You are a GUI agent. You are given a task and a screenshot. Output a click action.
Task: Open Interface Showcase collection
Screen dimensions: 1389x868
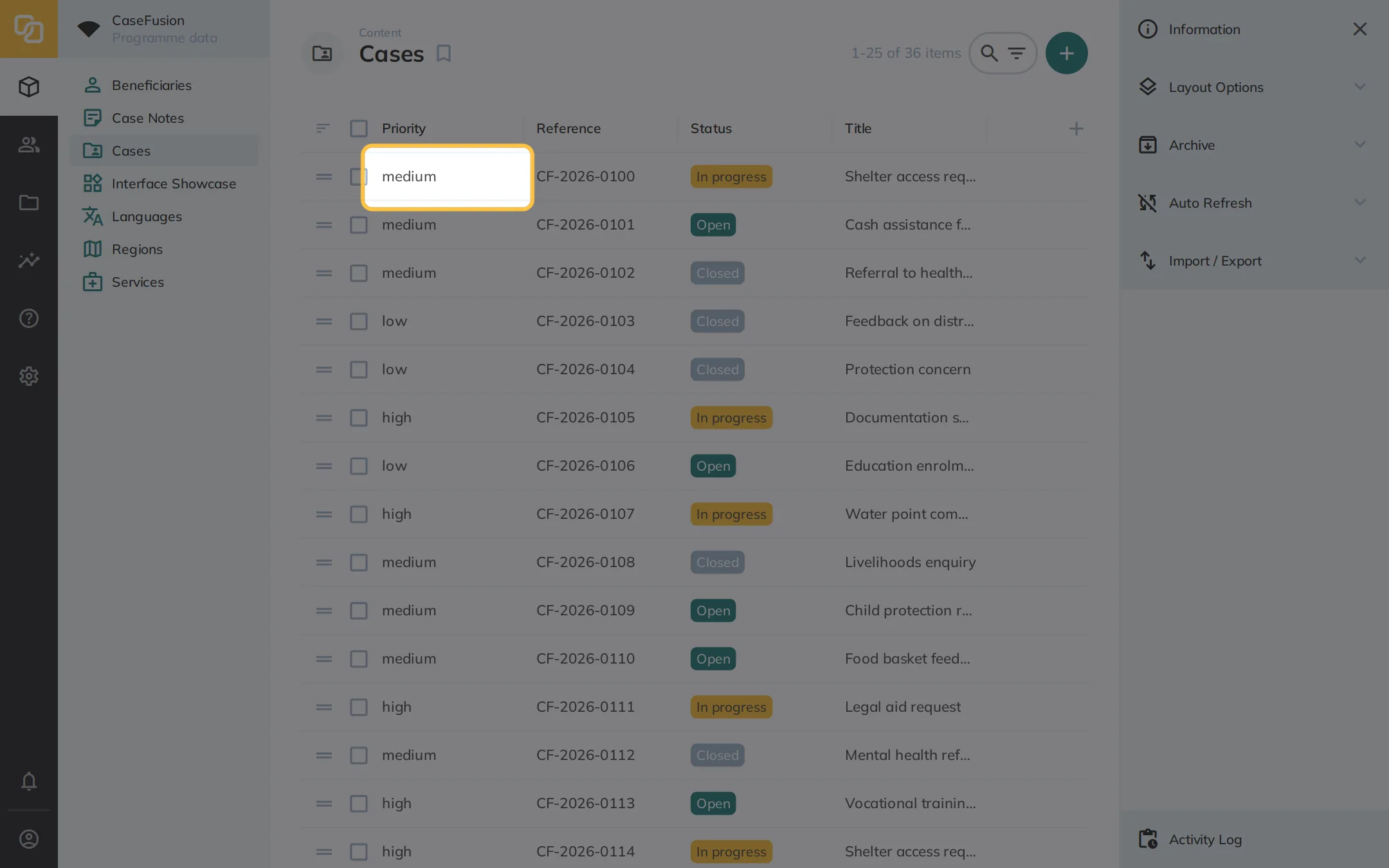click(164, 183)
